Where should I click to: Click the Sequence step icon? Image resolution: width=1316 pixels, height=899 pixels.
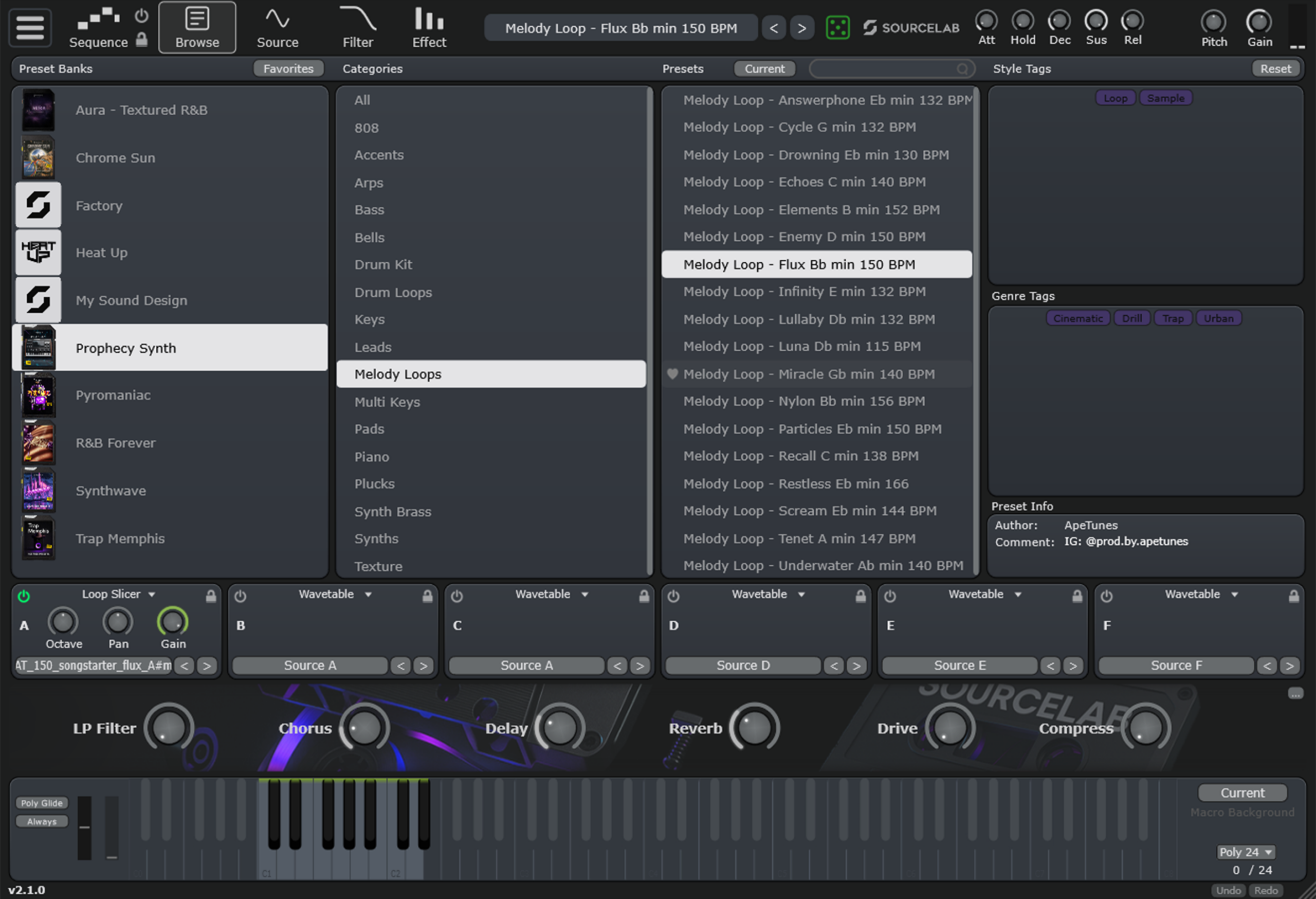(x=99, y=19)
